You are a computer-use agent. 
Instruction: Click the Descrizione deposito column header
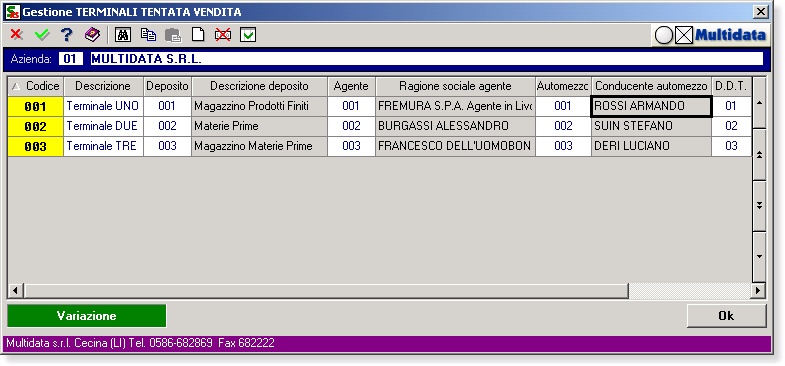(259, 86)
